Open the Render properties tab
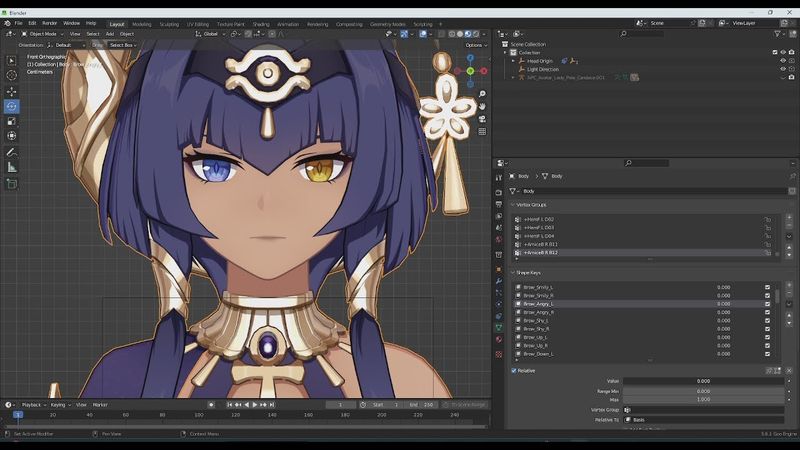Viewport: 800px width, 450px height. pos(498,192)
